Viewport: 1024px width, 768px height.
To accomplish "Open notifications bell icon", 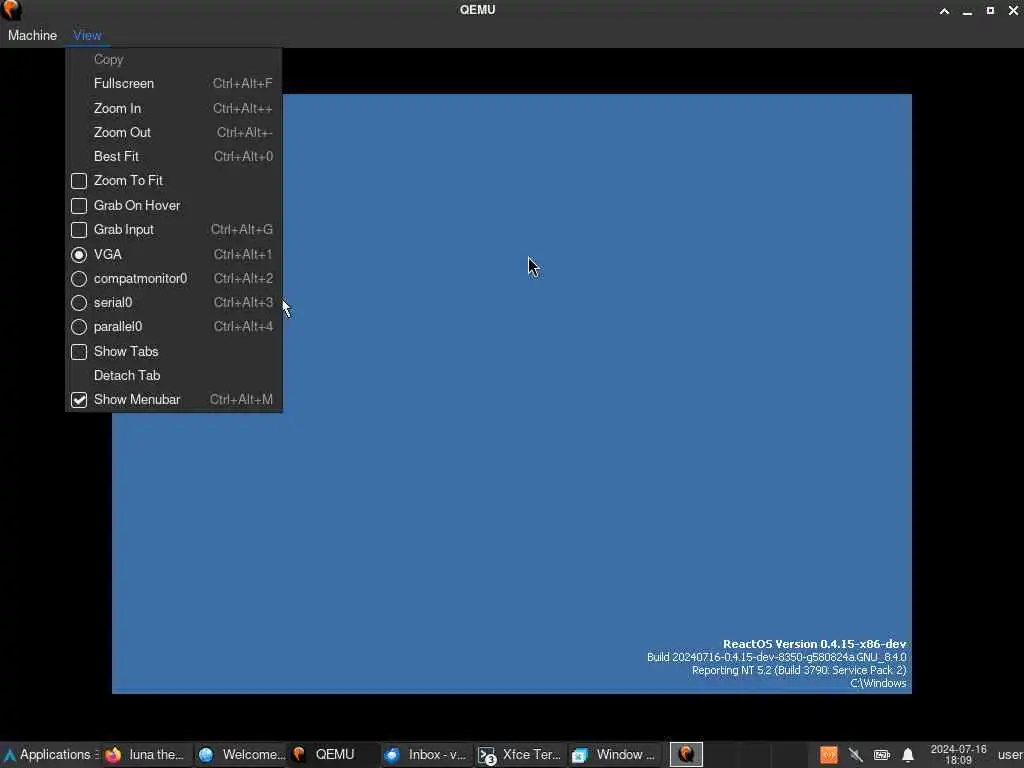I will 908,756.
